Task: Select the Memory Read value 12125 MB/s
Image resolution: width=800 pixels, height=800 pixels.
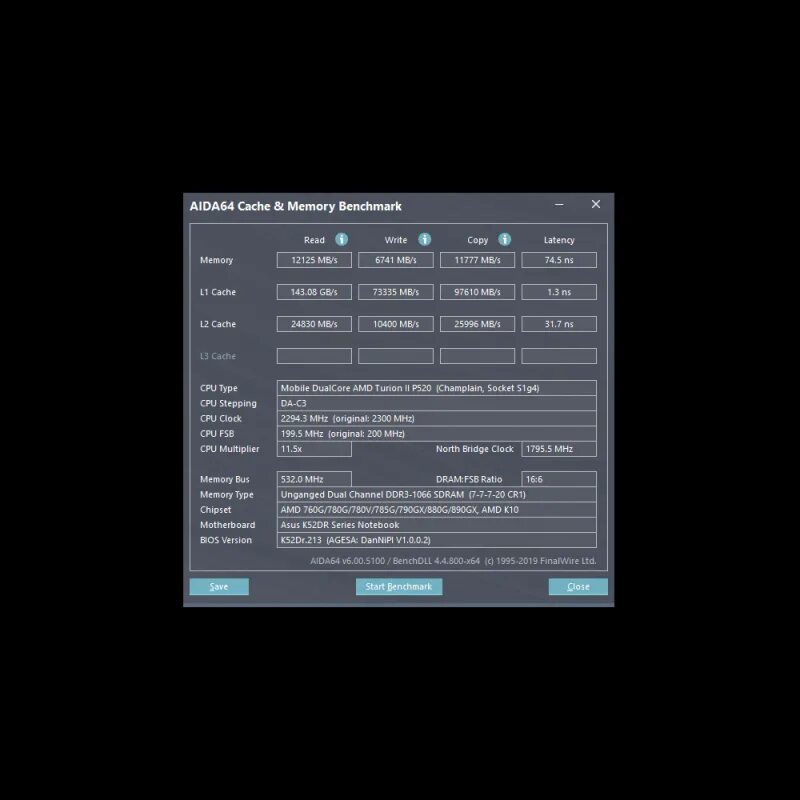Action: click(x=314, y=260)
